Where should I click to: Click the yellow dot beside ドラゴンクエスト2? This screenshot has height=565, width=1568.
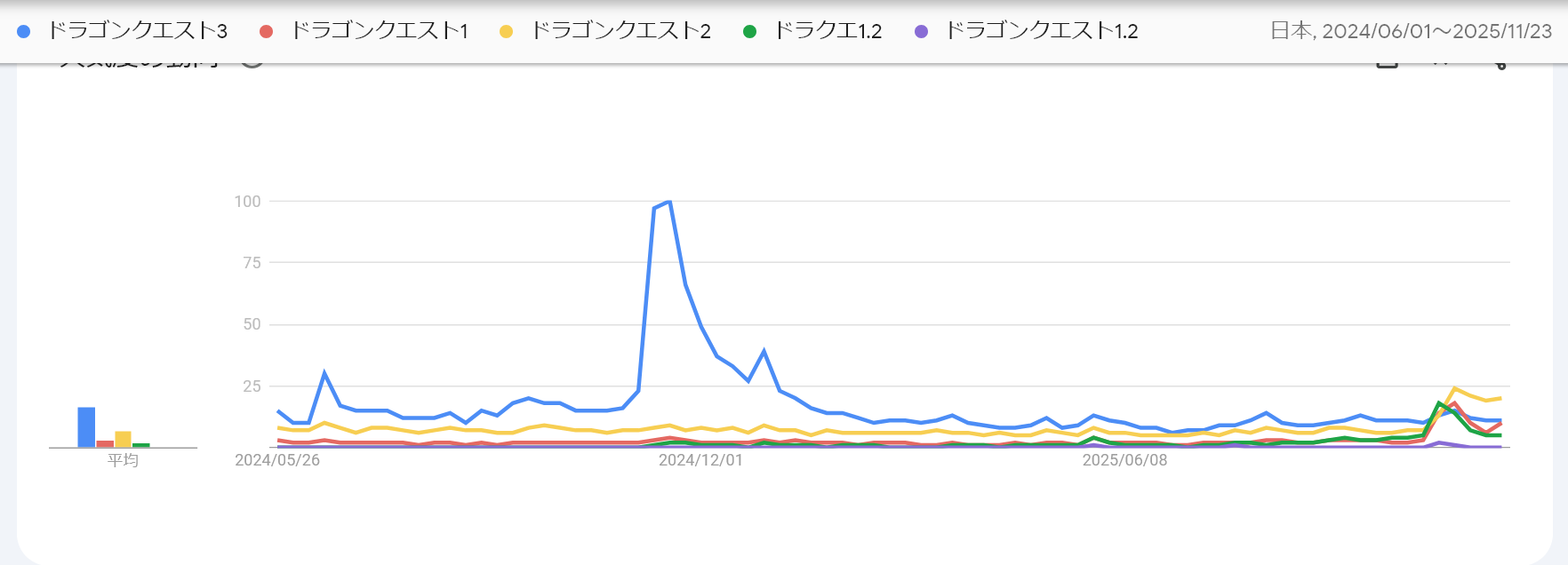coord(506,31)
